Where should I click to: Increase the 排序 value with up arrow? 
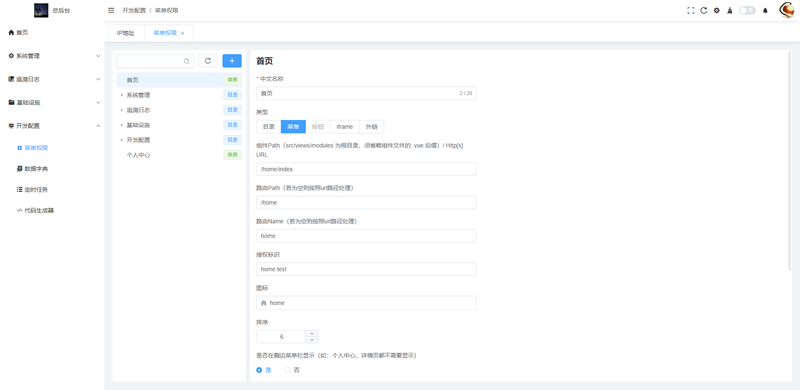tap(312, 333)
